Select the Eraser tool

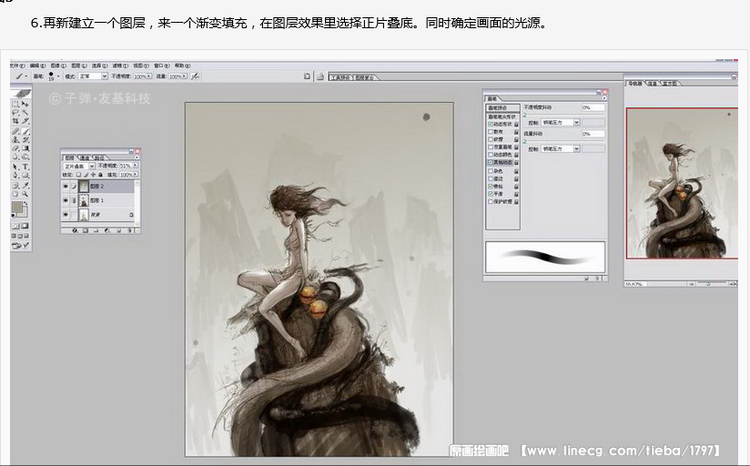point(16,148)
